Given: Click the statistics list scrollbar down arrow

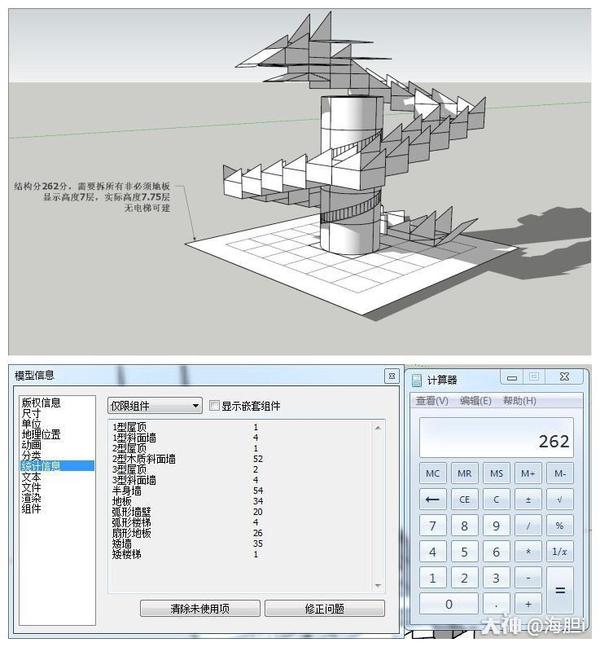Looking at the screenshot, I should [379, 585].
